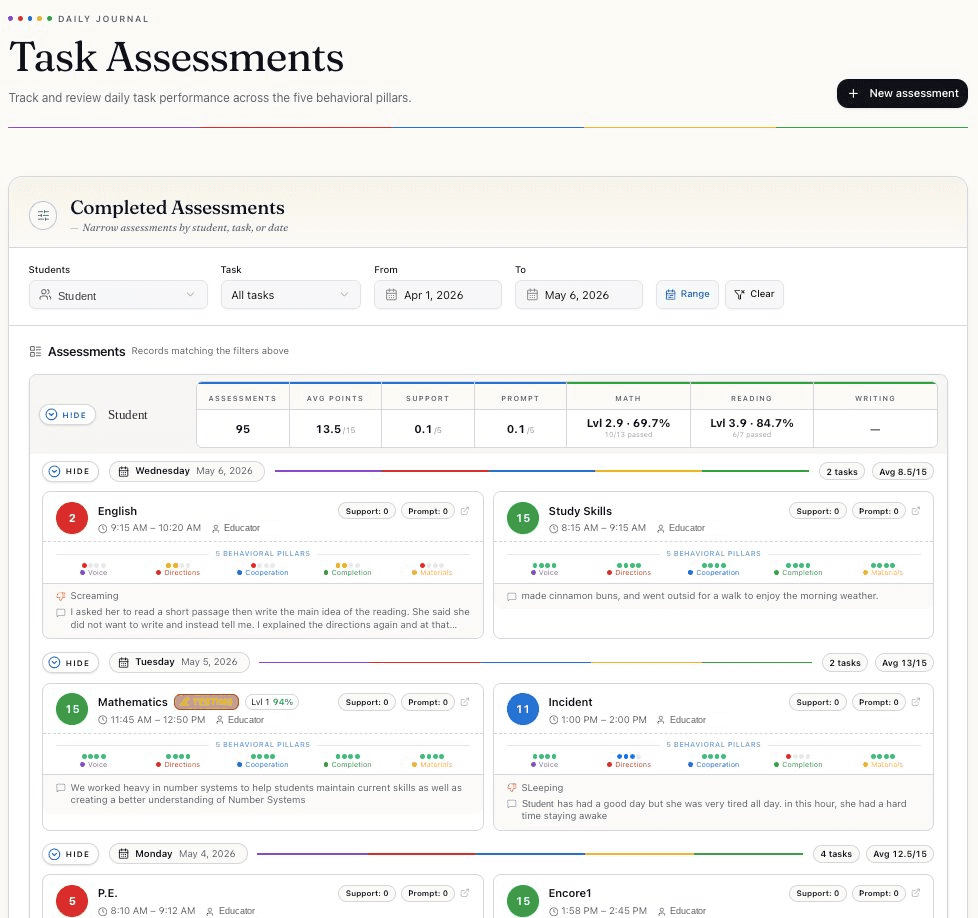Click the Avg 12.5/15 pill
The height and width of the screenshot is (918, 978).
pyautogui.click(x=899, y=854)
